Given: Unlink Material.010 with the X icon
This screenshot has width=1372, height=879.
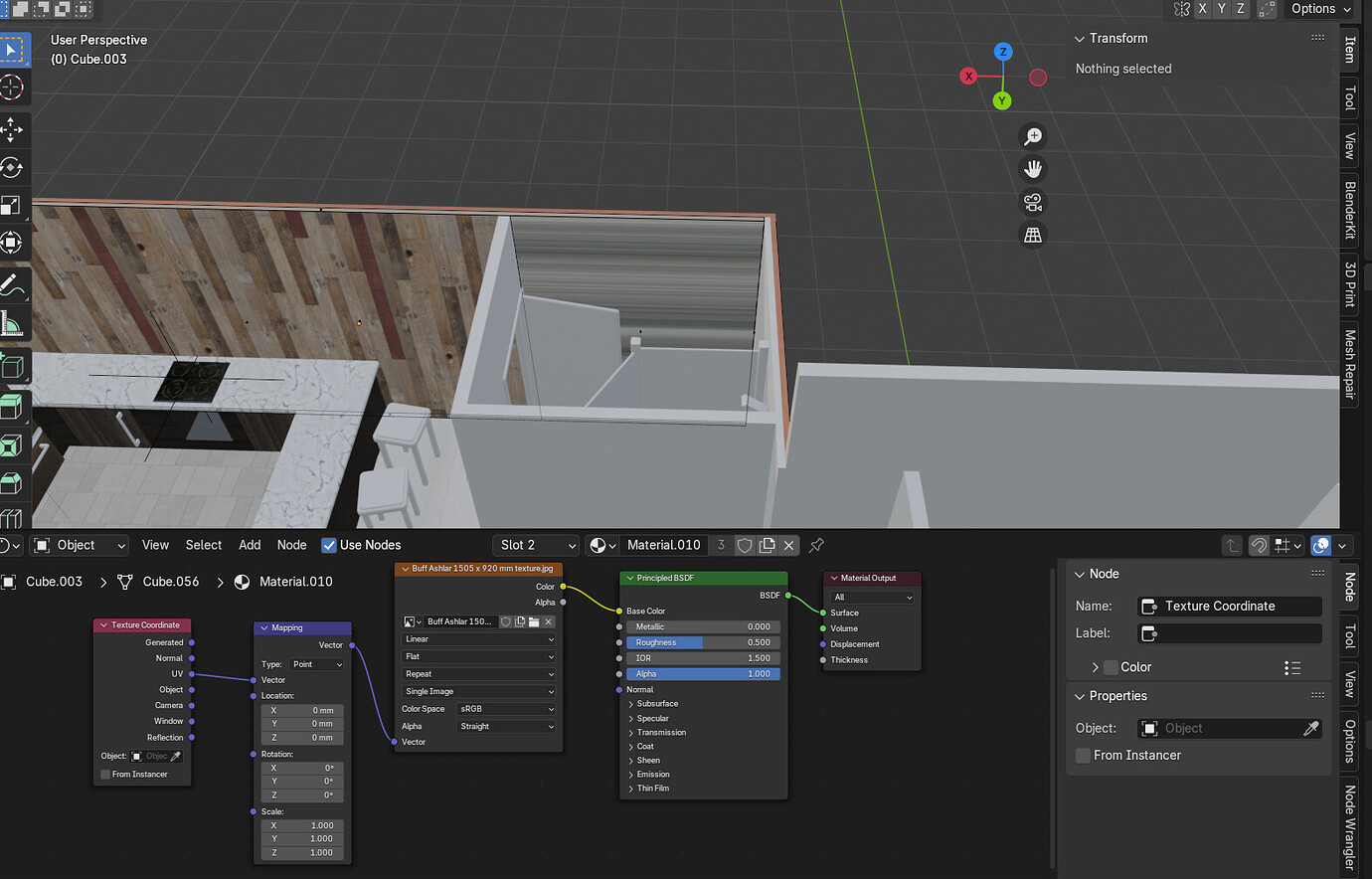Looking at the screenshot, I should (788, 545).
